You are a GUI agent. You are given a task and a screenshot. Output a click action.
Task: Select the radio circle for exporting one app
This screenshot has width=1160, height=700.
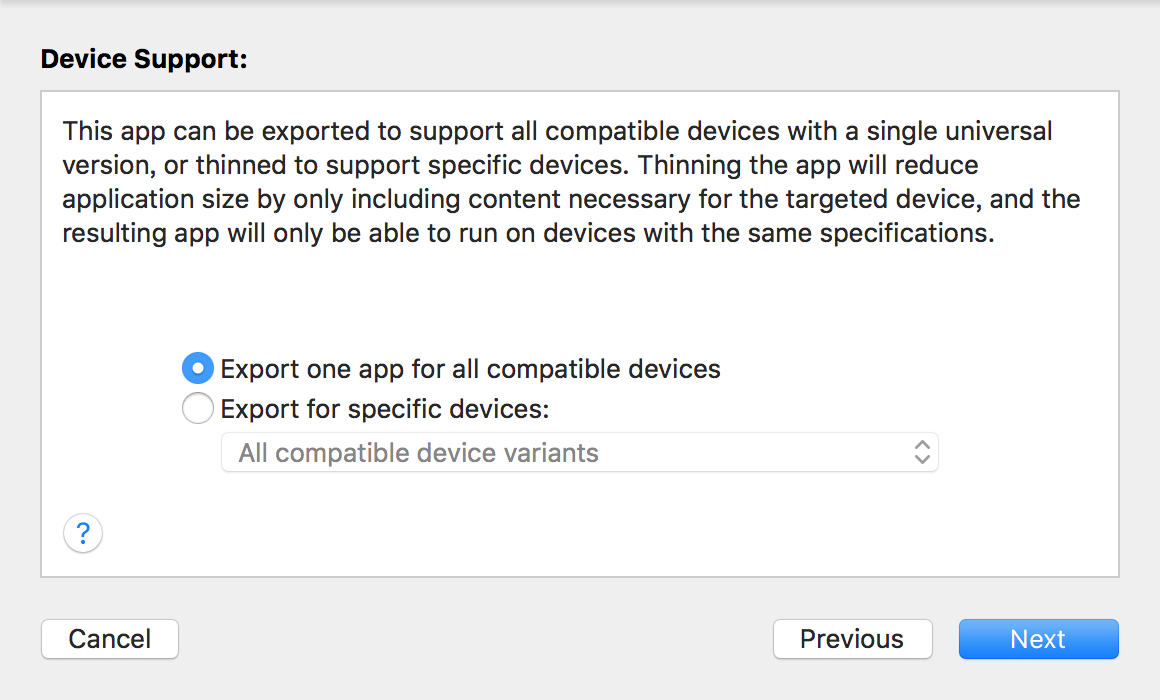198,369
